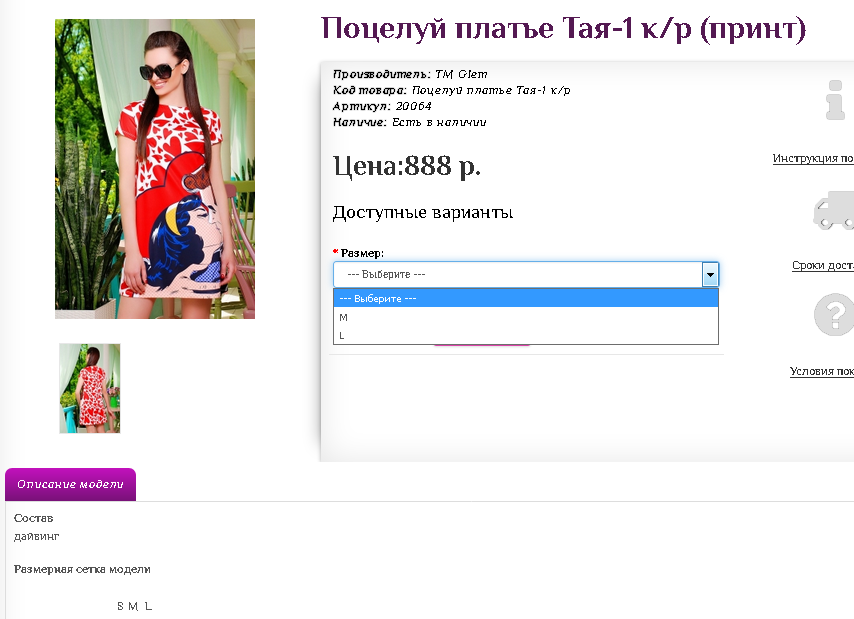Click the delivery truck icon
Screen dimensions: 854x619
point(834,210)
